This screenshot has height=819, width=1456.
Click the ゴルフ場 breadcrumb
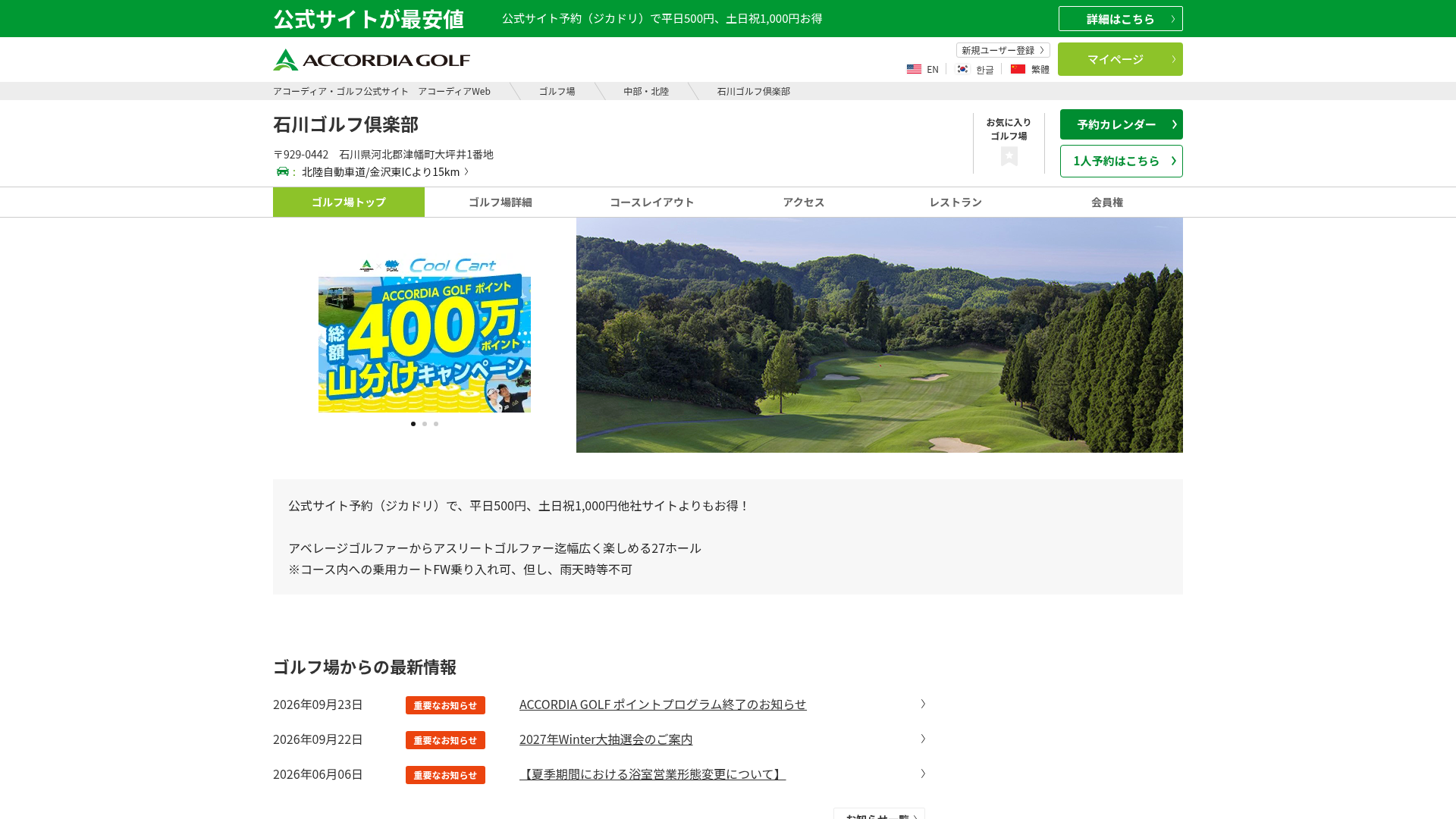pos(557,91)
